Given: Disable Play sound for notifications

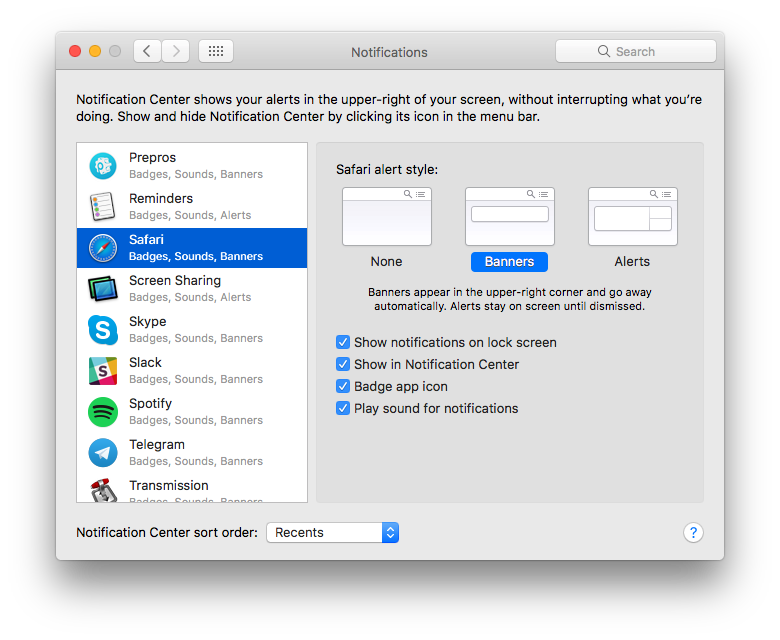Looking at the screenshot, I should pyautogui.click(x=343, y=408).
